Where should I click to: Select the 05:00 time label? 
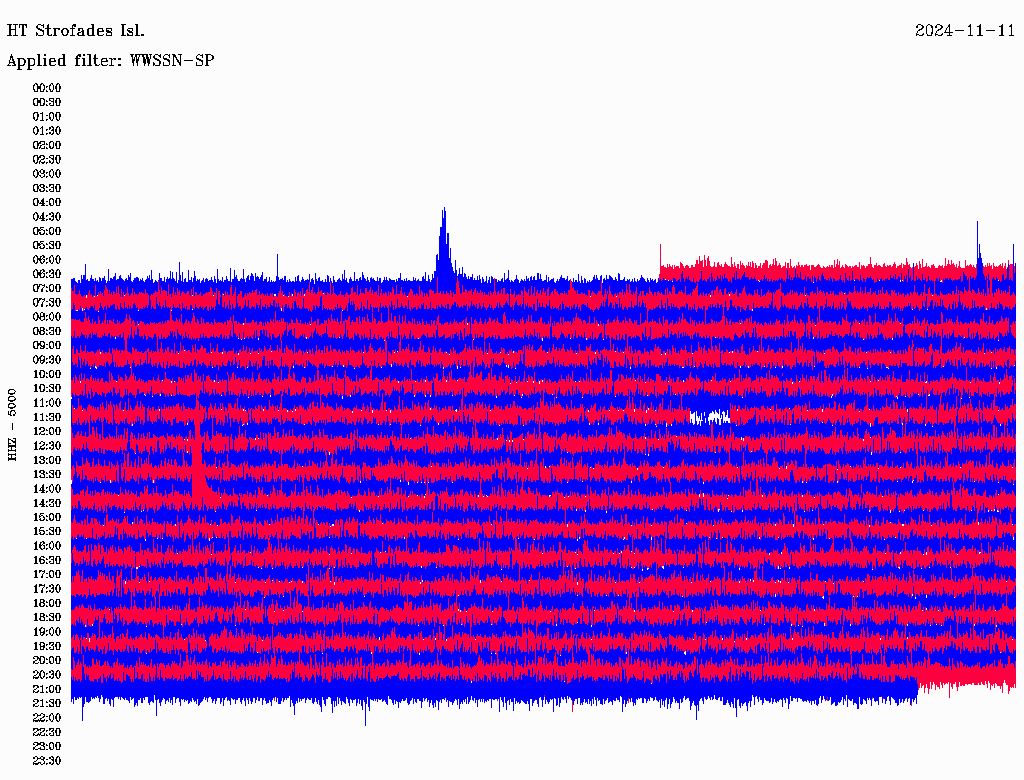(47, 231)
